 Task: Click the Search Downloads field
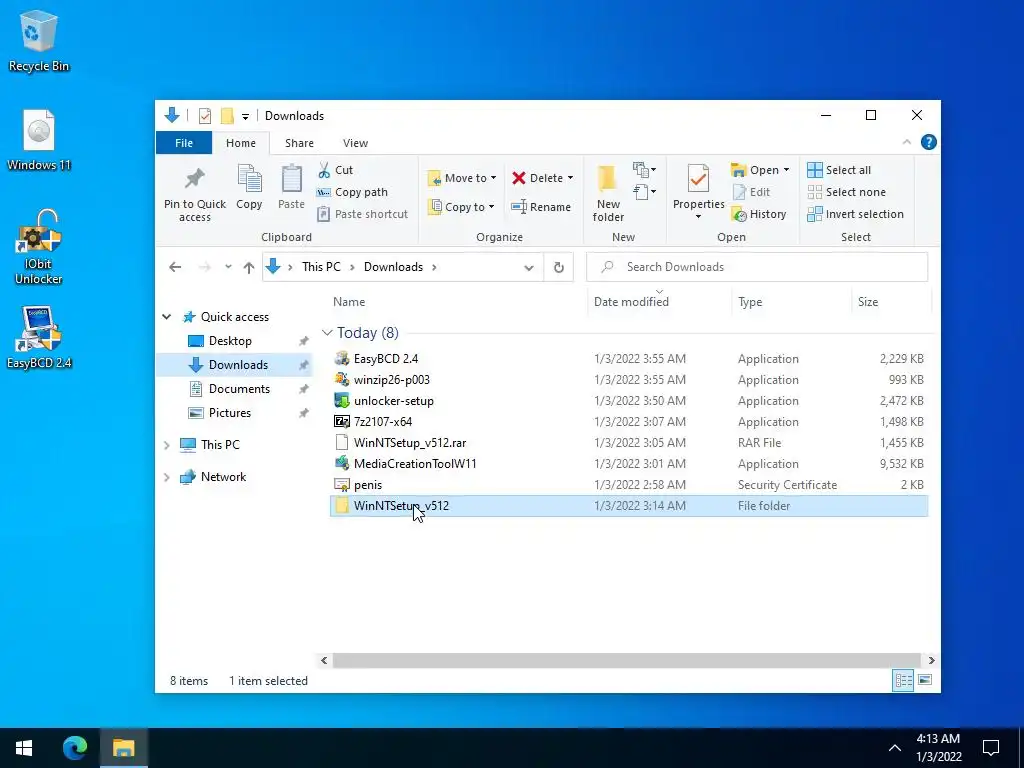[x=757, y=267]
